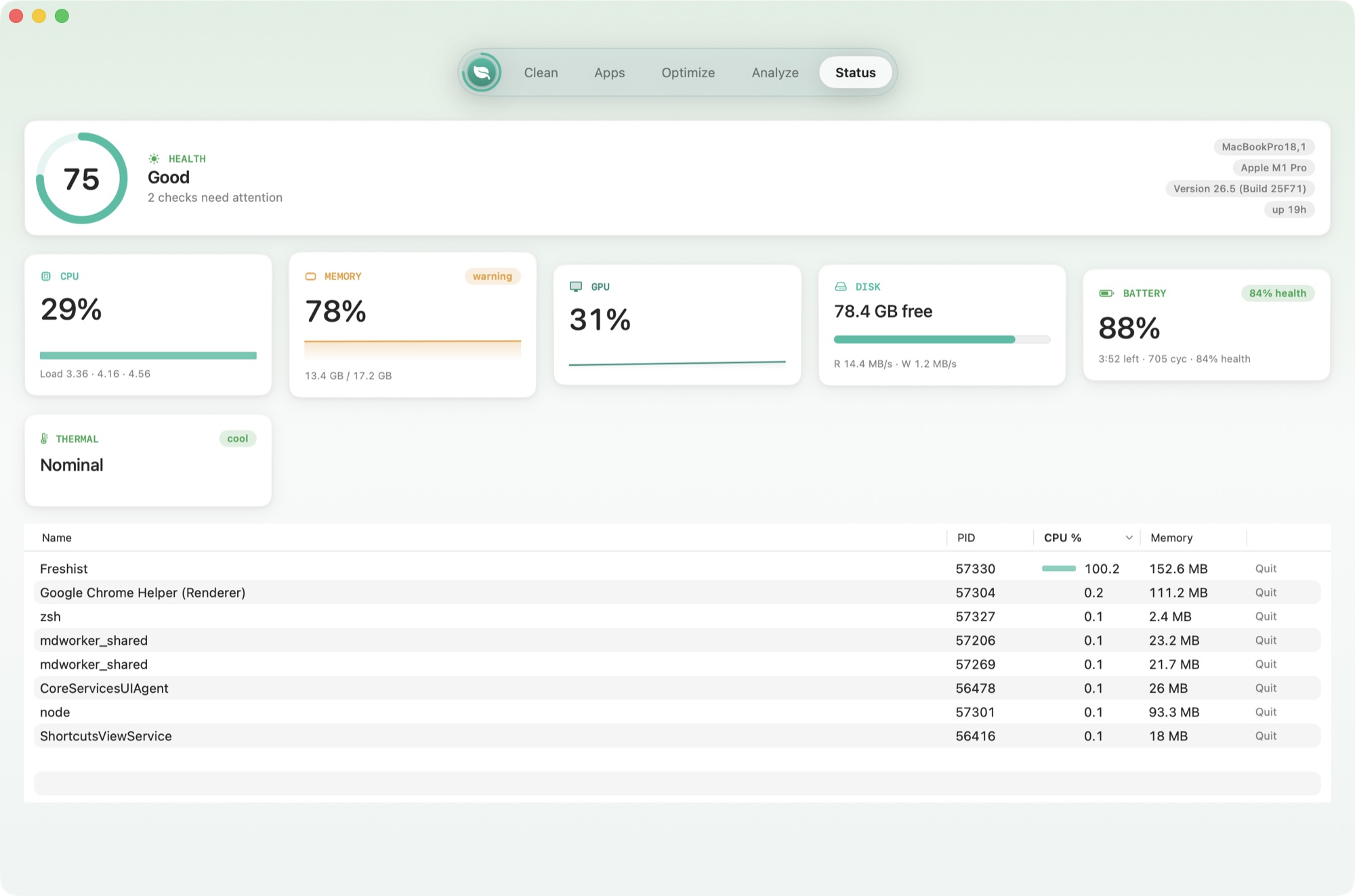Click R 14.4 MB/s · W 1.2 MB/s text

coord(895,364)
